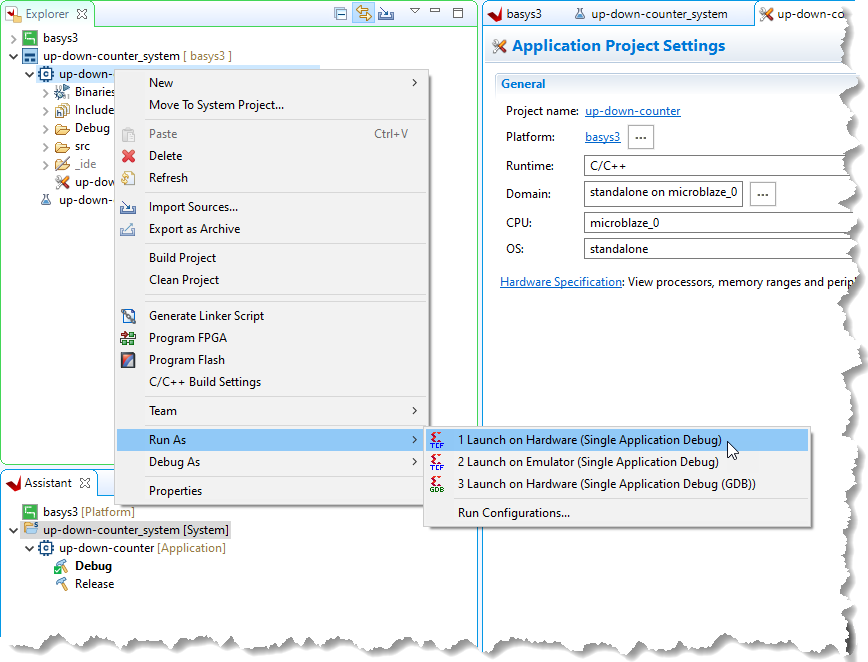
Task: Click Import Sources icon in context menu
Action: tap(128, 207)
